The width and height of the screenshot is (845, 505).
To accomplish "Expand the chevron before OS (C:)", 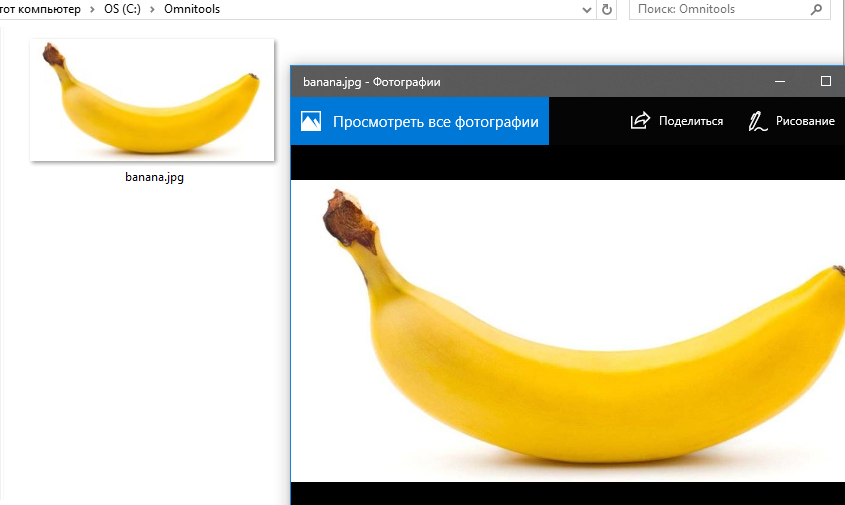I will (x=92, y=10).
